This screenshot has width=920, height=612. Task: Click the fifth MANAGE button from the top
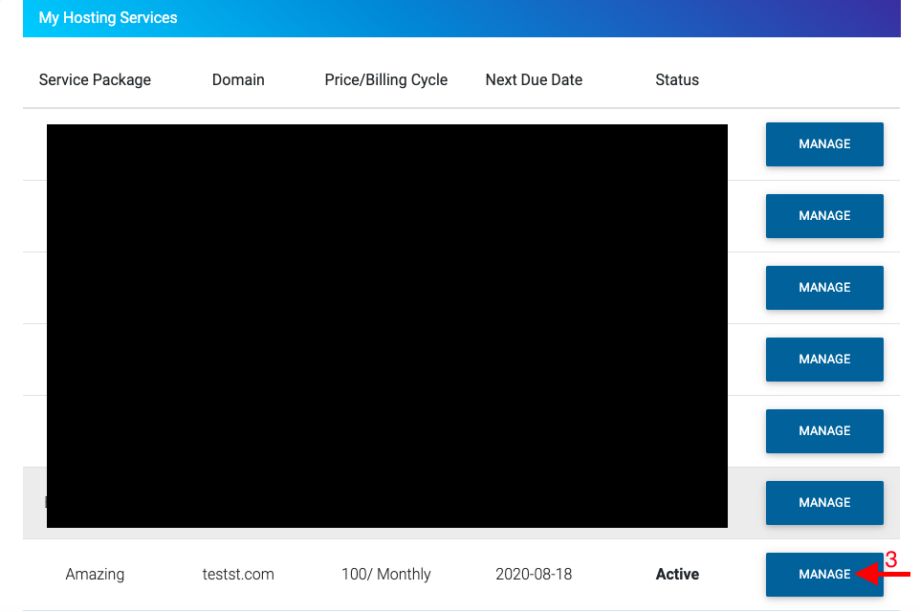(824, 431)
